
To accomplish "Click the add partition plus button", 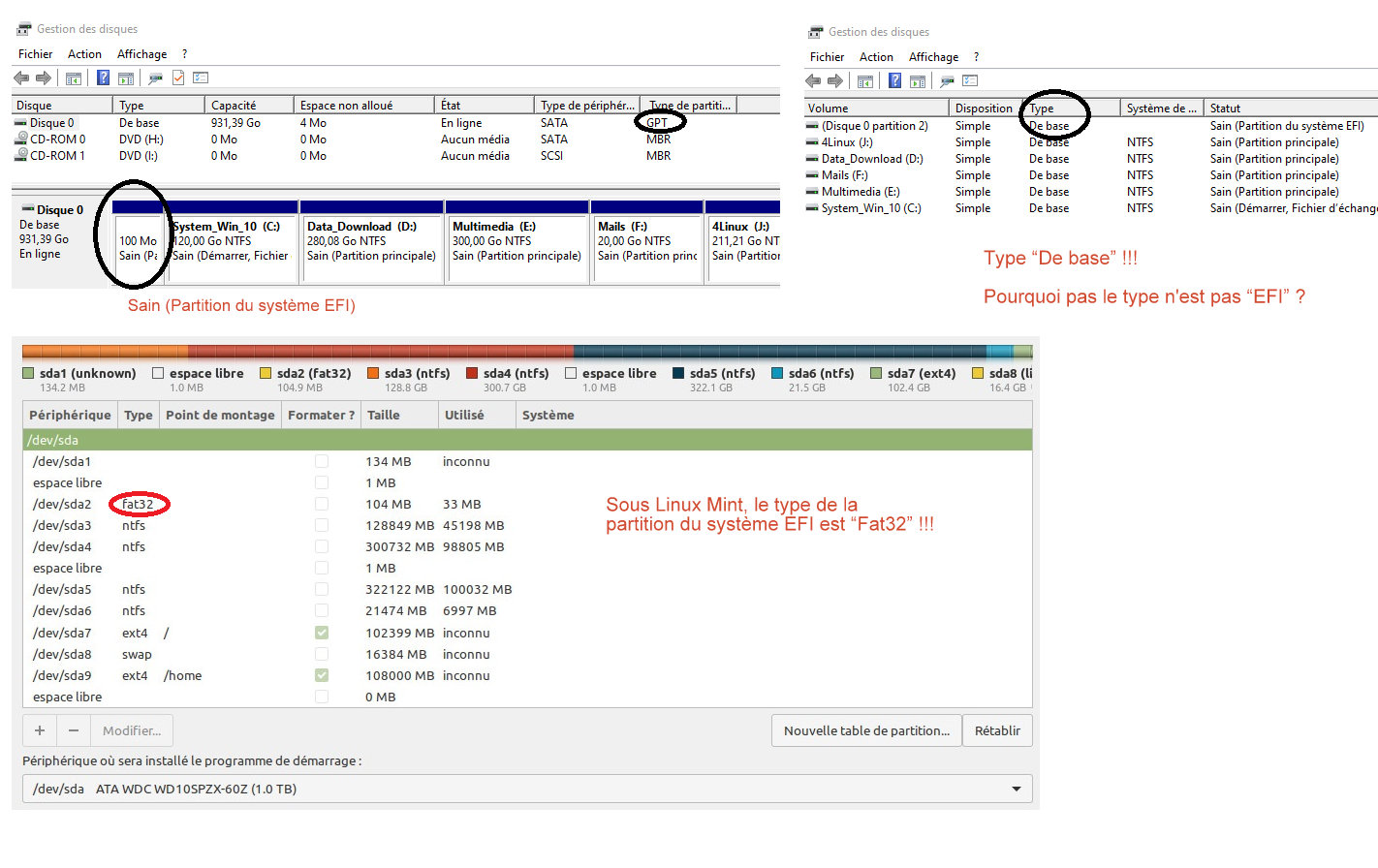I will 40,730.
